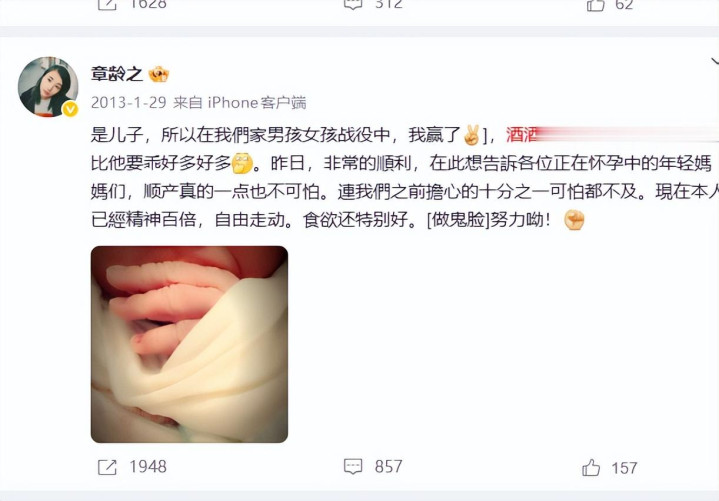Click the crown member badge next to 章龄之
This screenshot has height=501, width=719.
[x=159, y=74]
